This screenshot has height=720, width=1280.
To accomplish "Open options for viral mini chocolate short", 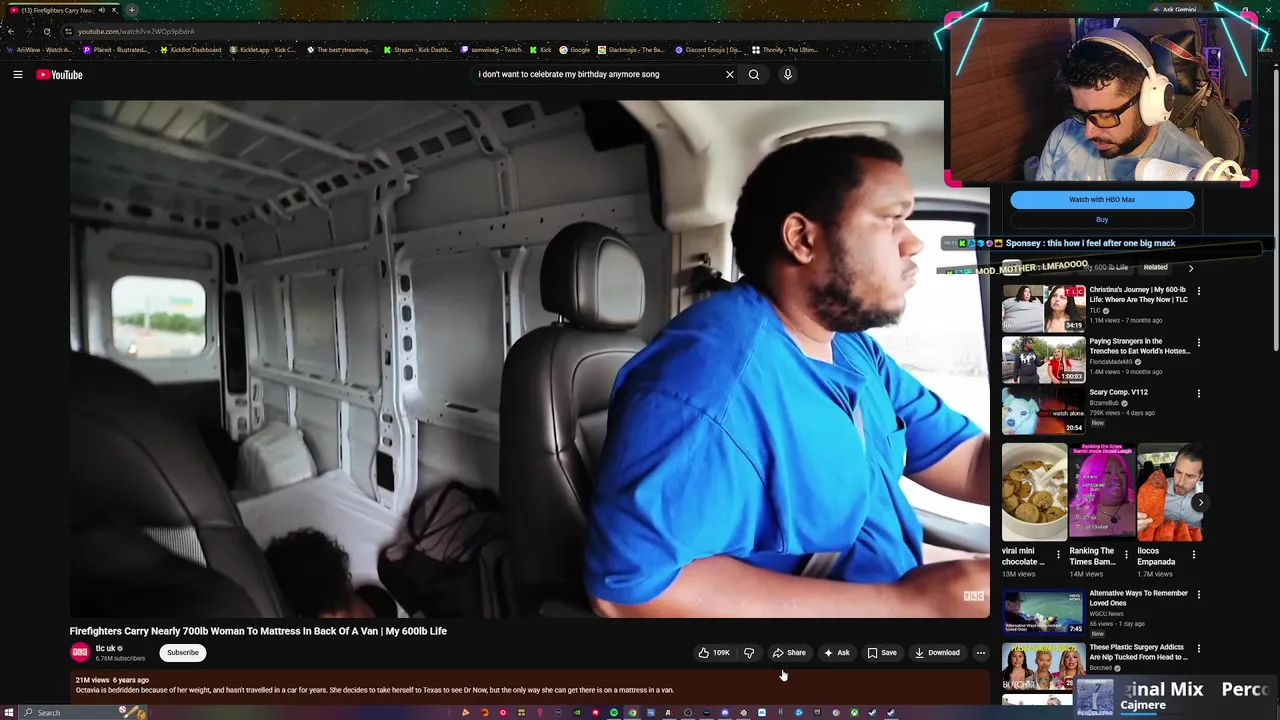I will 1058,554.
